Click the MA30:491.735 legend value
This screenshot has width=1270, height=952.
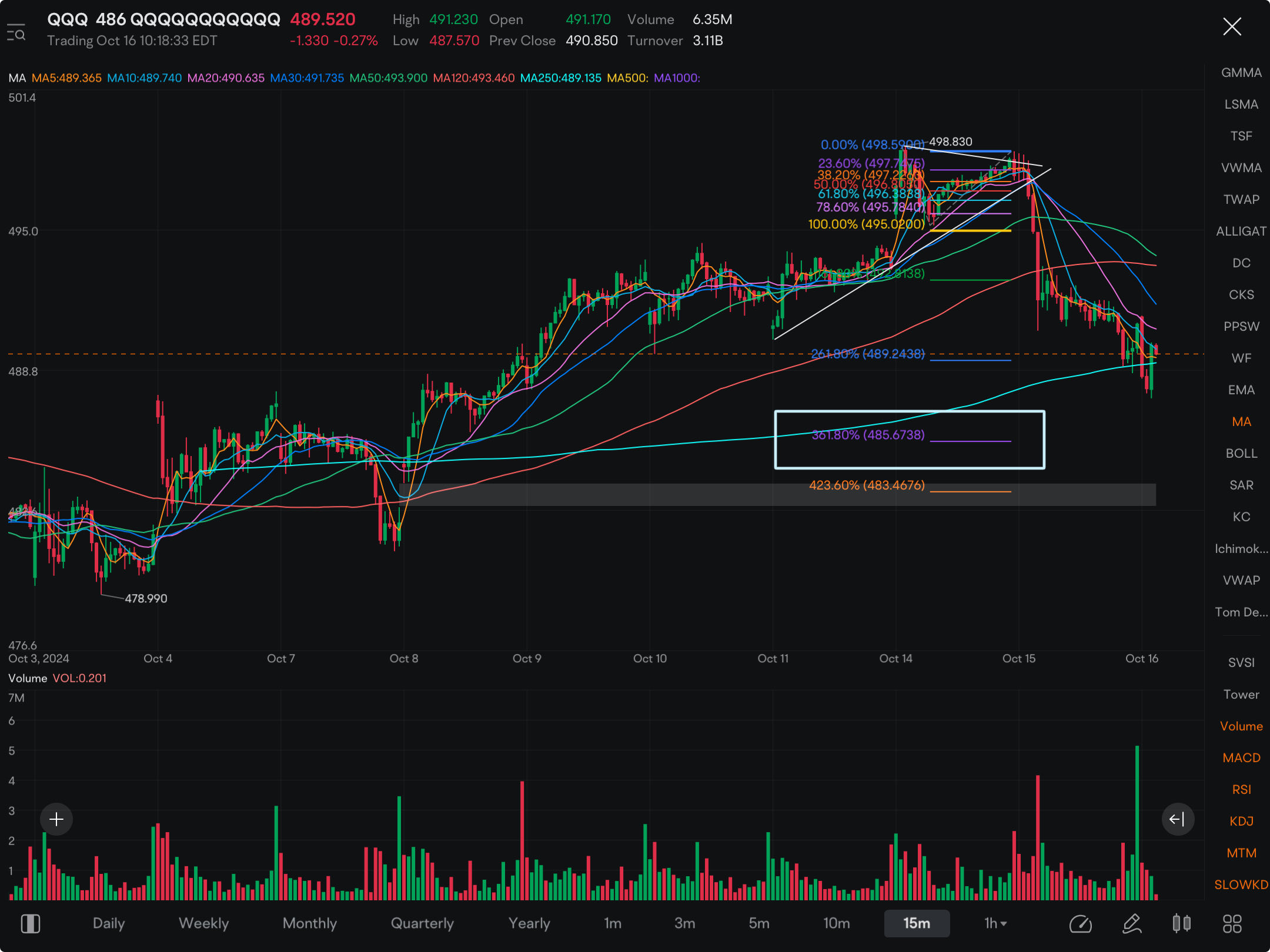click(x=307, y=78)
